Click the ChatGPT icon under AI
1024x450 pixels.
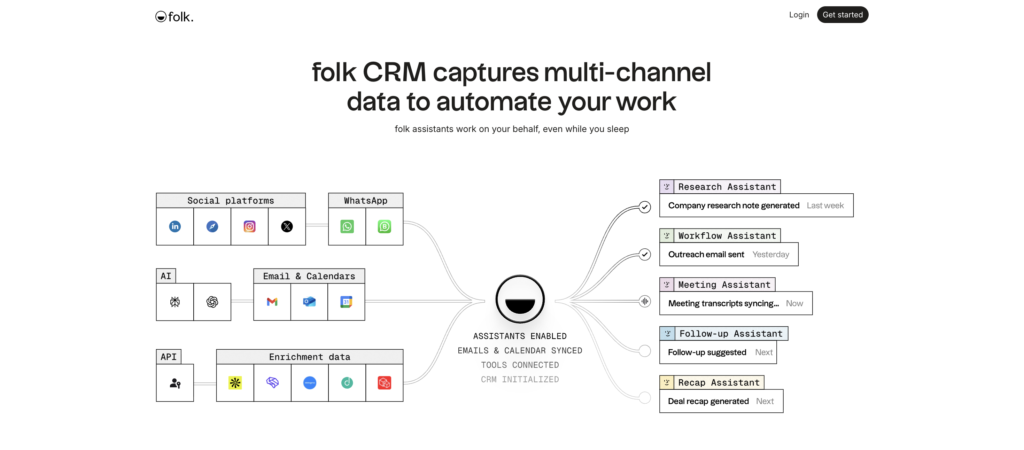[212, 302]
